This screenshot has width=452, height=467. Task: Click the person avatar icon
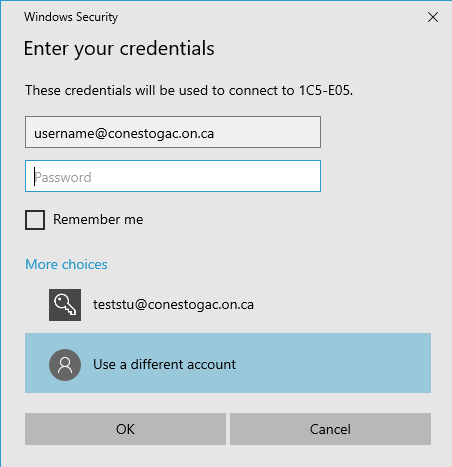click(x=65, y=365)
